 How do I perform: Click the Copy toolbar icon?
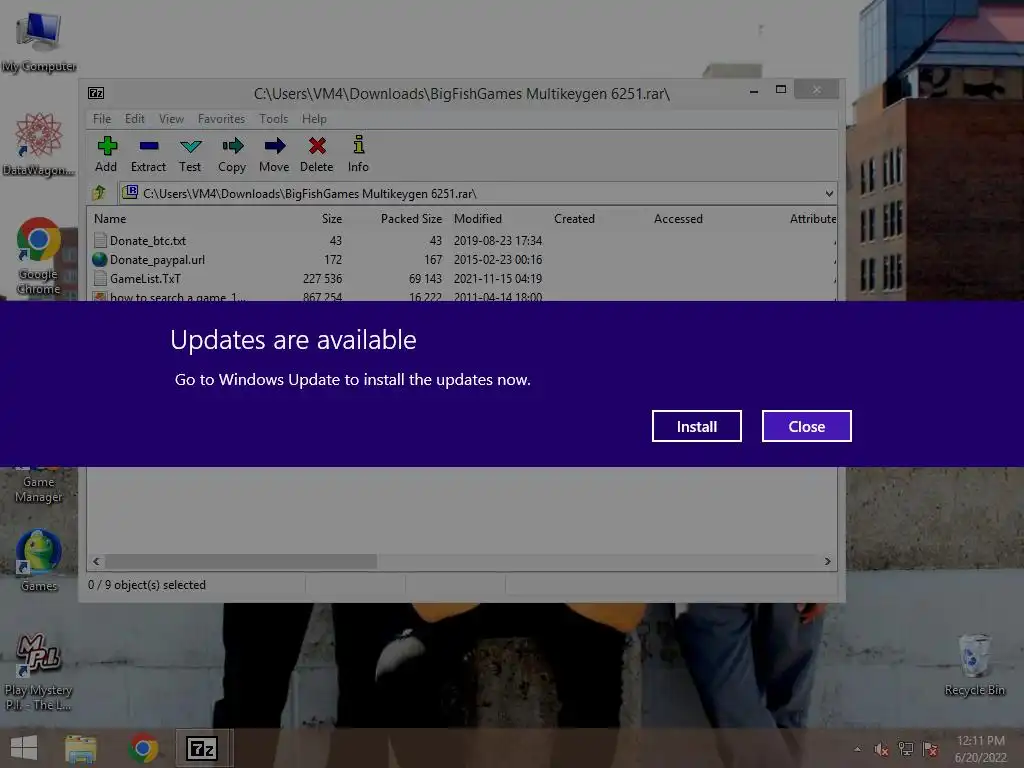click(x=232, y=145)
